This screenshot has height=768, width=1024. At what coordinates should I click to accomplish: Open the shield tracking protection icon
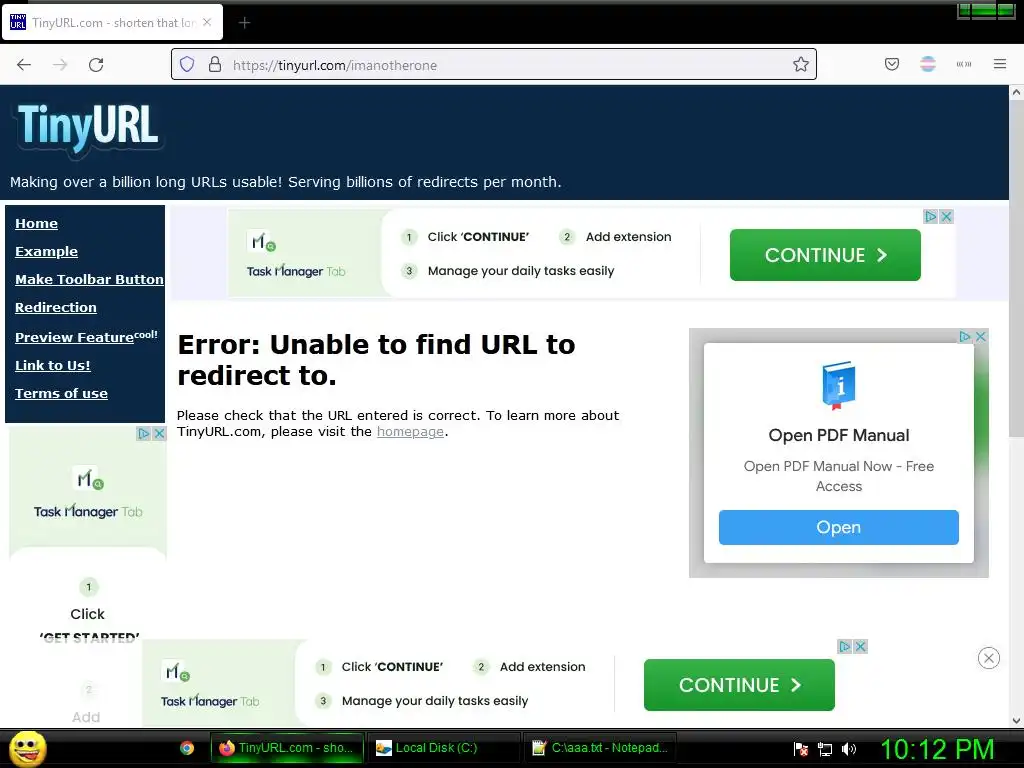pos(187,64)
